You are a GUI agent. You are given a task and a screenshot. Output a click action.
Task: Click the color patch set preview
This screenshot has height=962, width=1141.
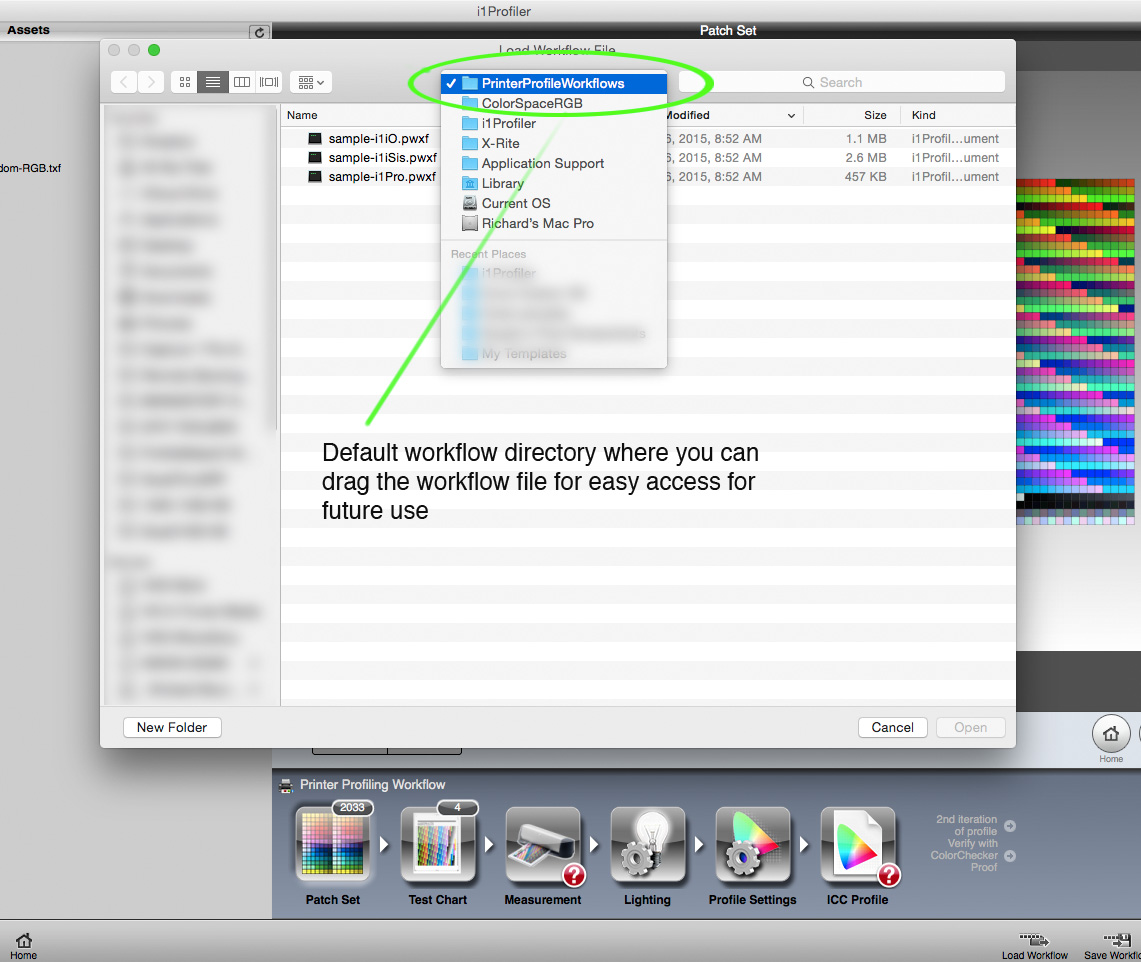[x=1076, y=351]
